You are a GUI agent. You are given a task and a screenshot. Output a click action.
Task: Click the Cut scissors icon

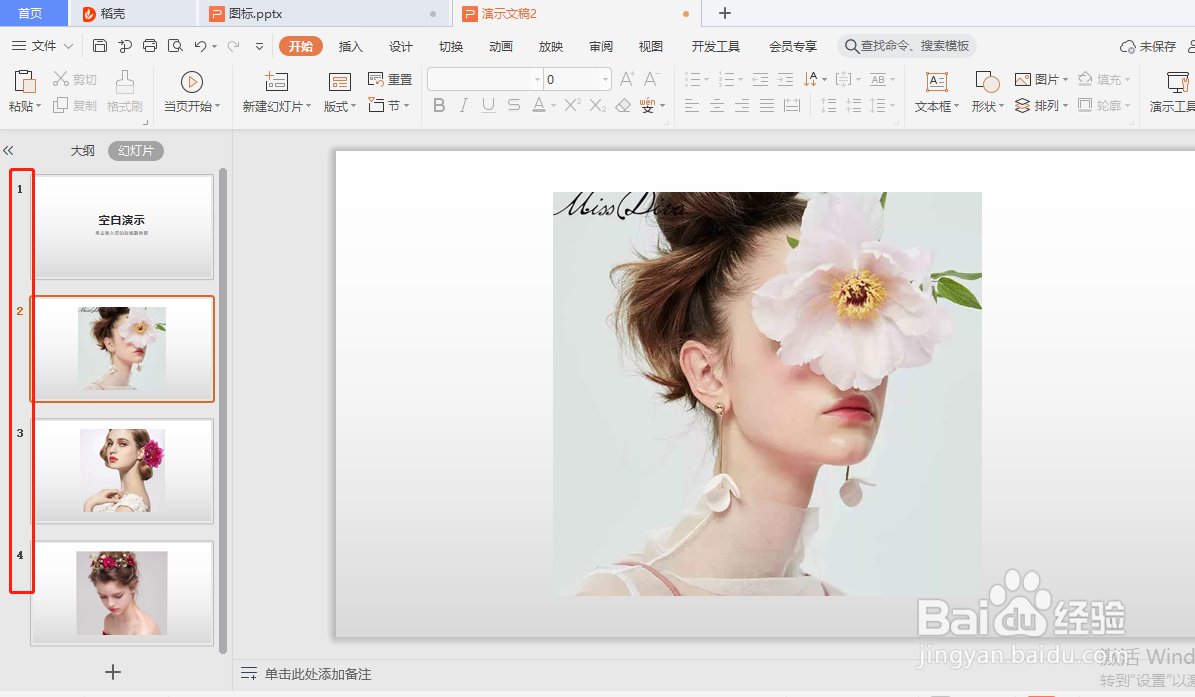tap(61, 79)
